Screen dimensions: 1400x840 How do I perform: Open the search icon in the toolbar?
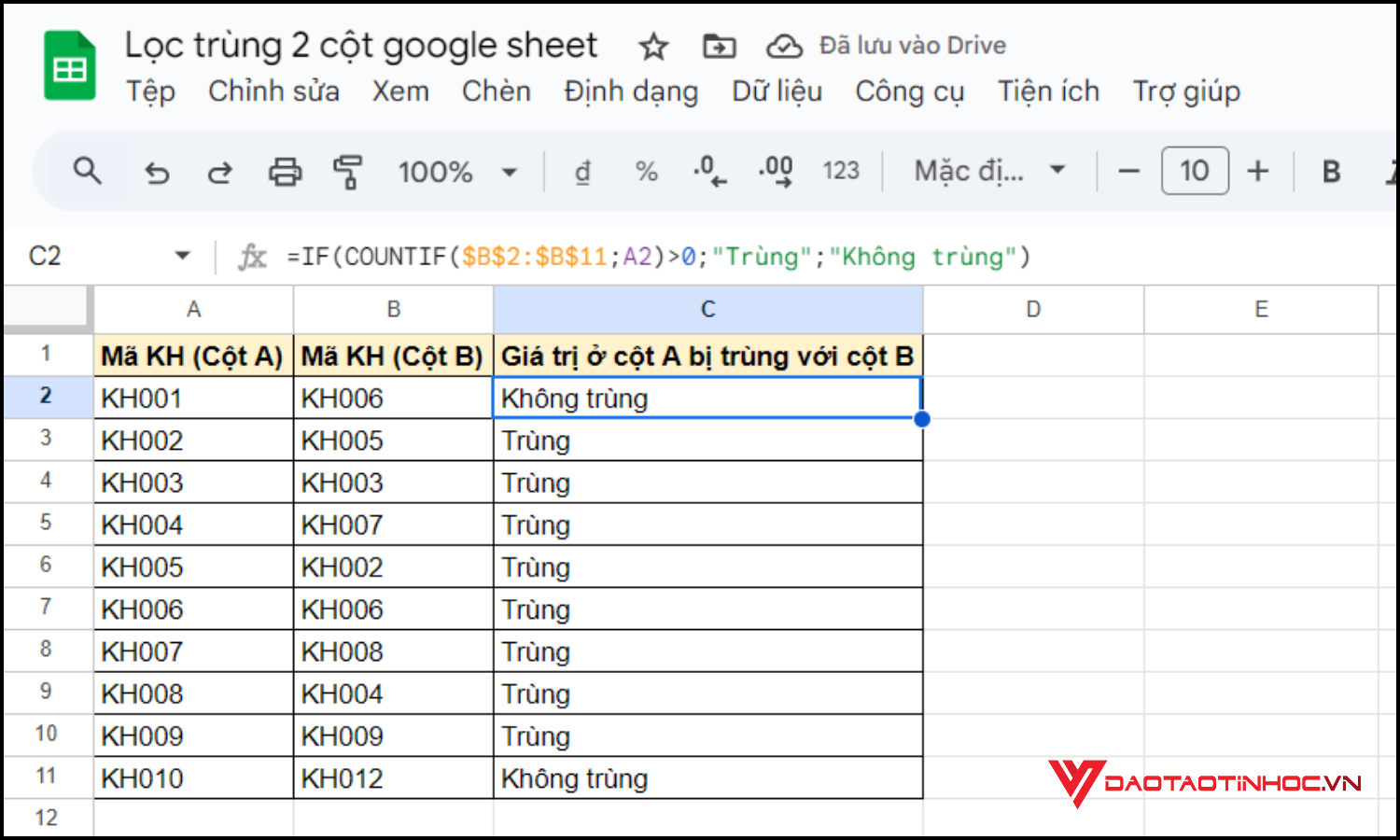click(x=87, y=171)
